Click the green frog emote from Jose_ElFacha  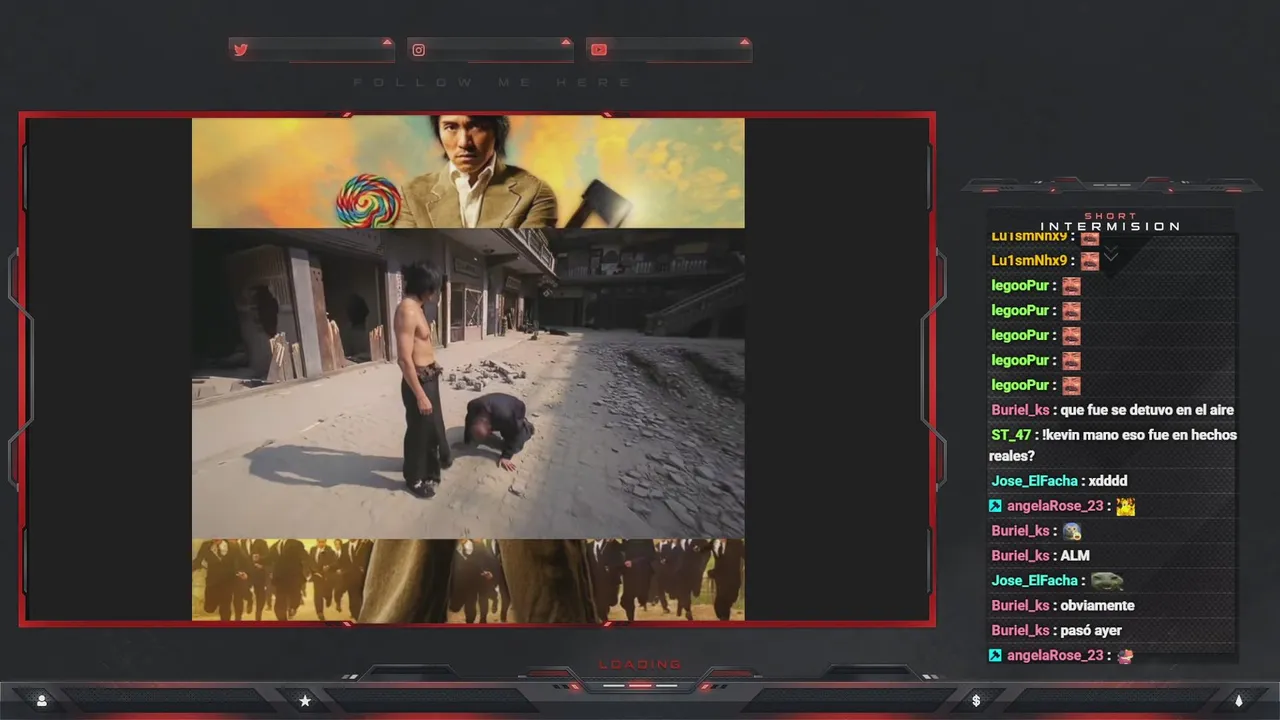pyautogui.click(x=1107, y=581)
